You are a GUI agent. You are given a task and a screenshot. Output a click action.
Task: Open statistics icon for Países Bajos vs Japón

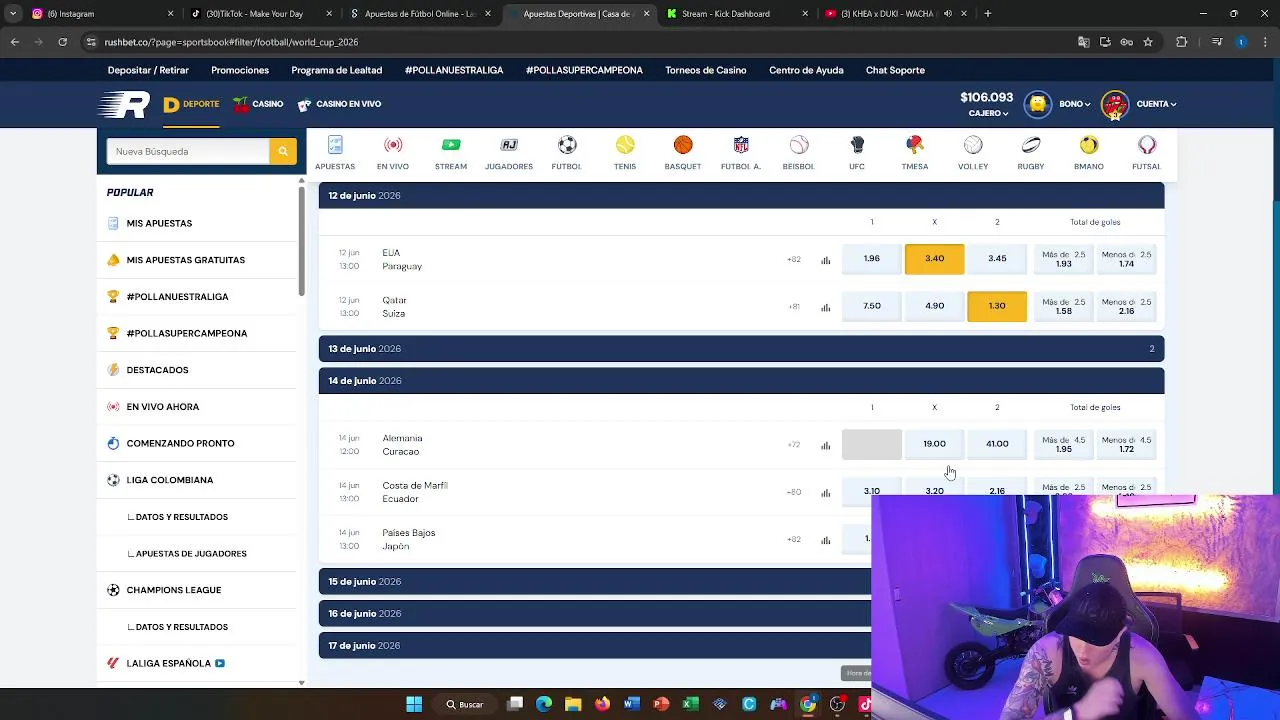[826, 540]
